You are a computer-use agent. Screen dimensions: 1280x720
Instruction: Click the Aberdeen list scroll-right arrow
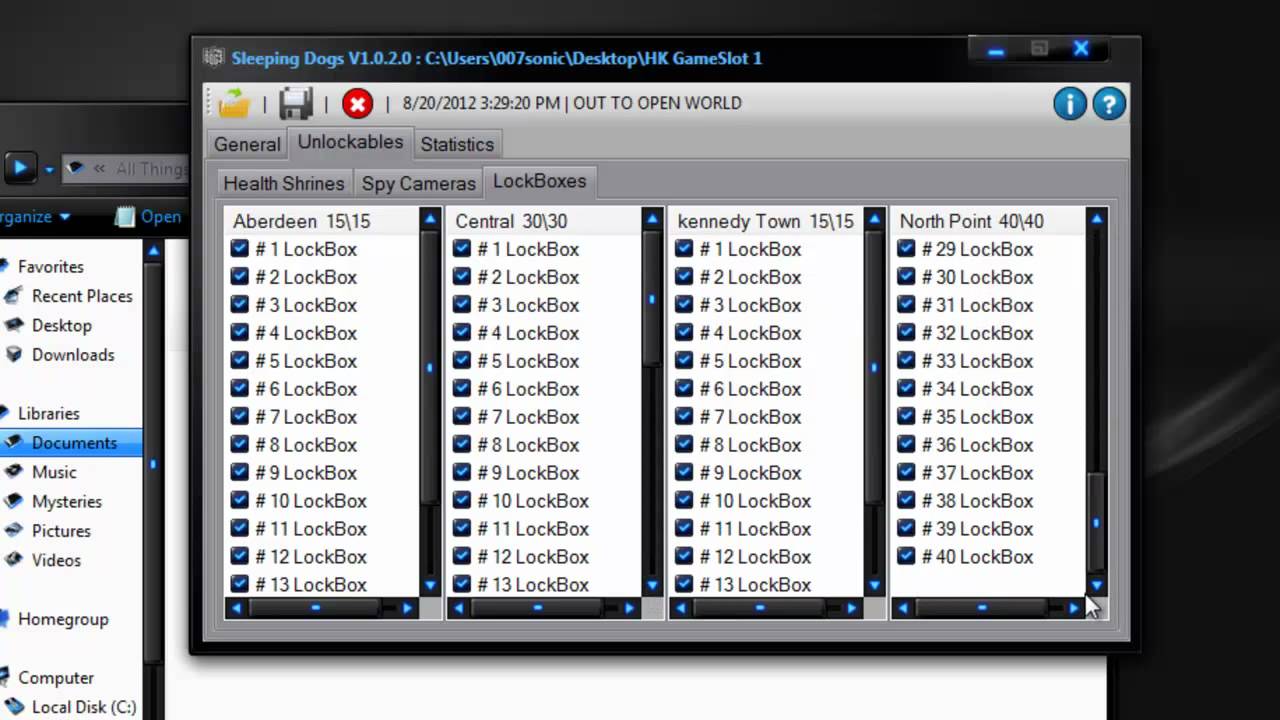click(x=408, y=608)
